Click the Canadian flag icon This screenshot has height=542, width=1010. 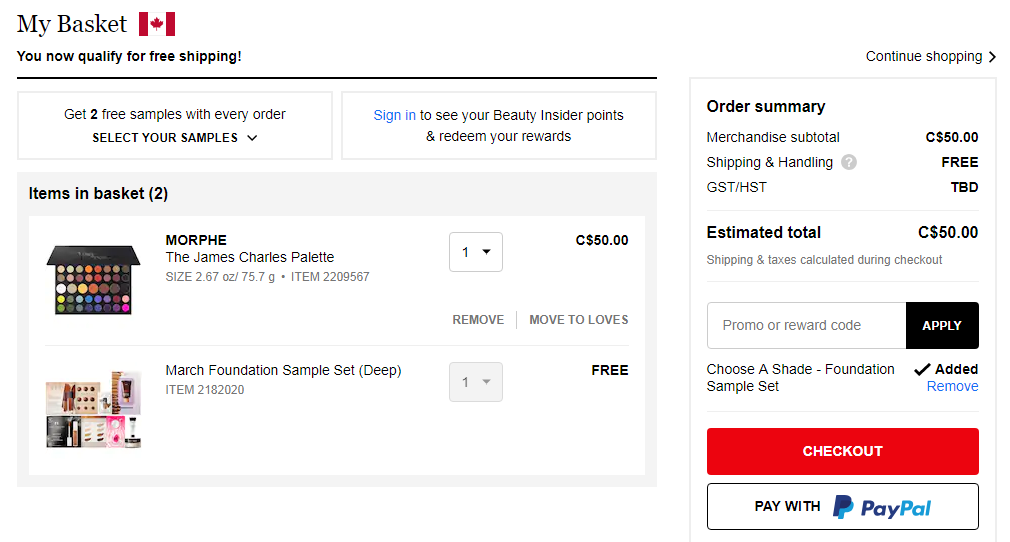157,24
